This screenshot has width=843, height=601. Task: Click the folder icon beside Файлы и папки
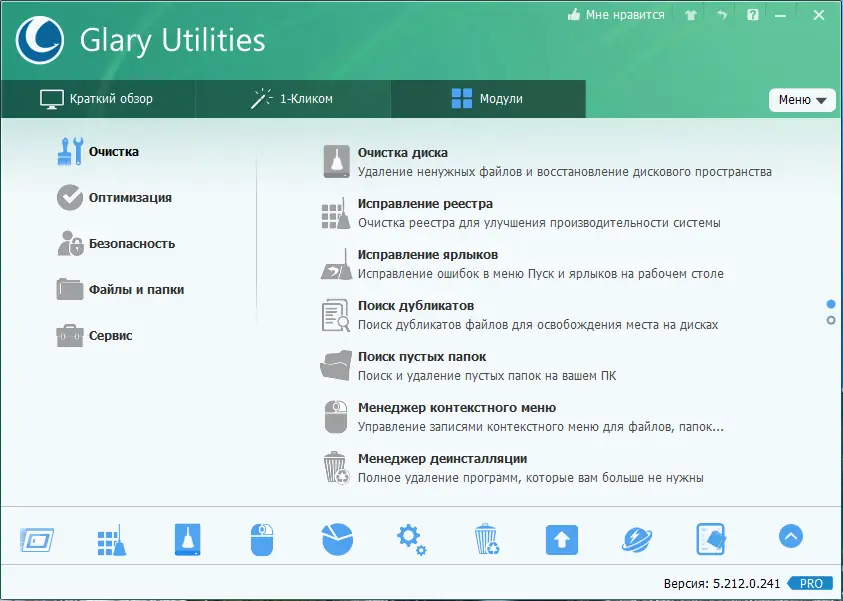(70, 289)
